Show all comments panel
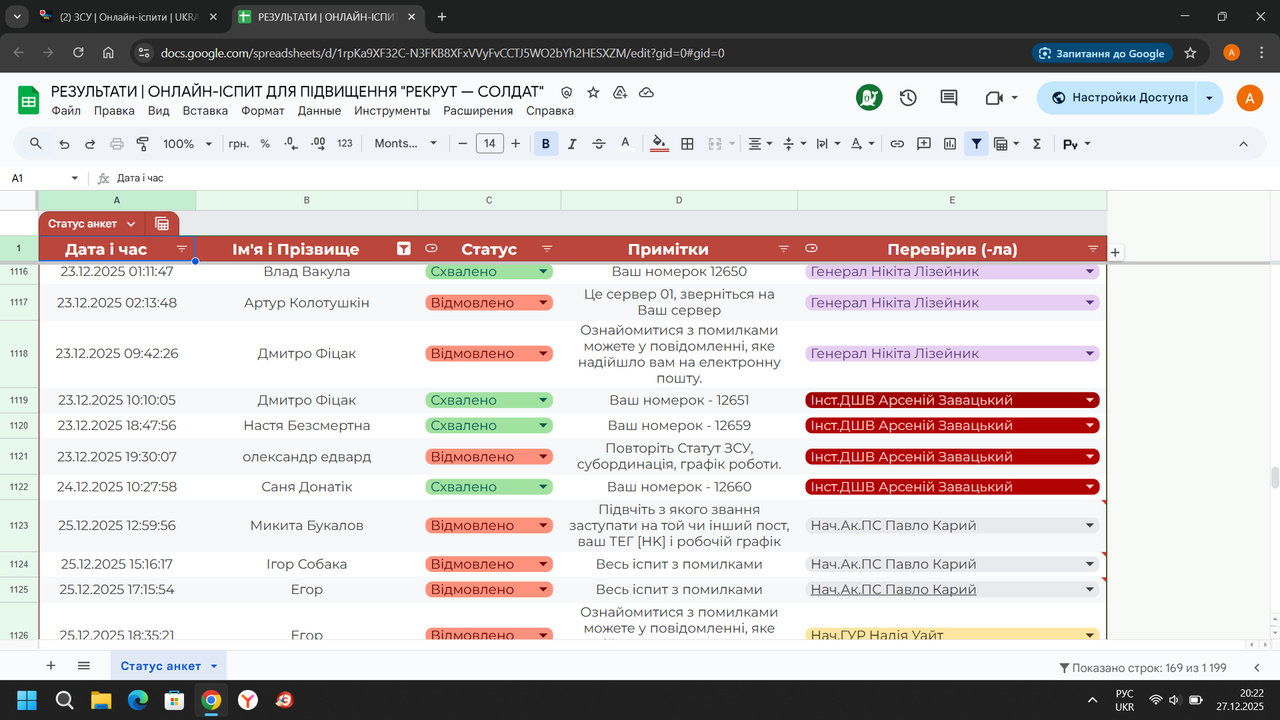The height and width of the screenshot is (720, 1280). pos(949,97)
